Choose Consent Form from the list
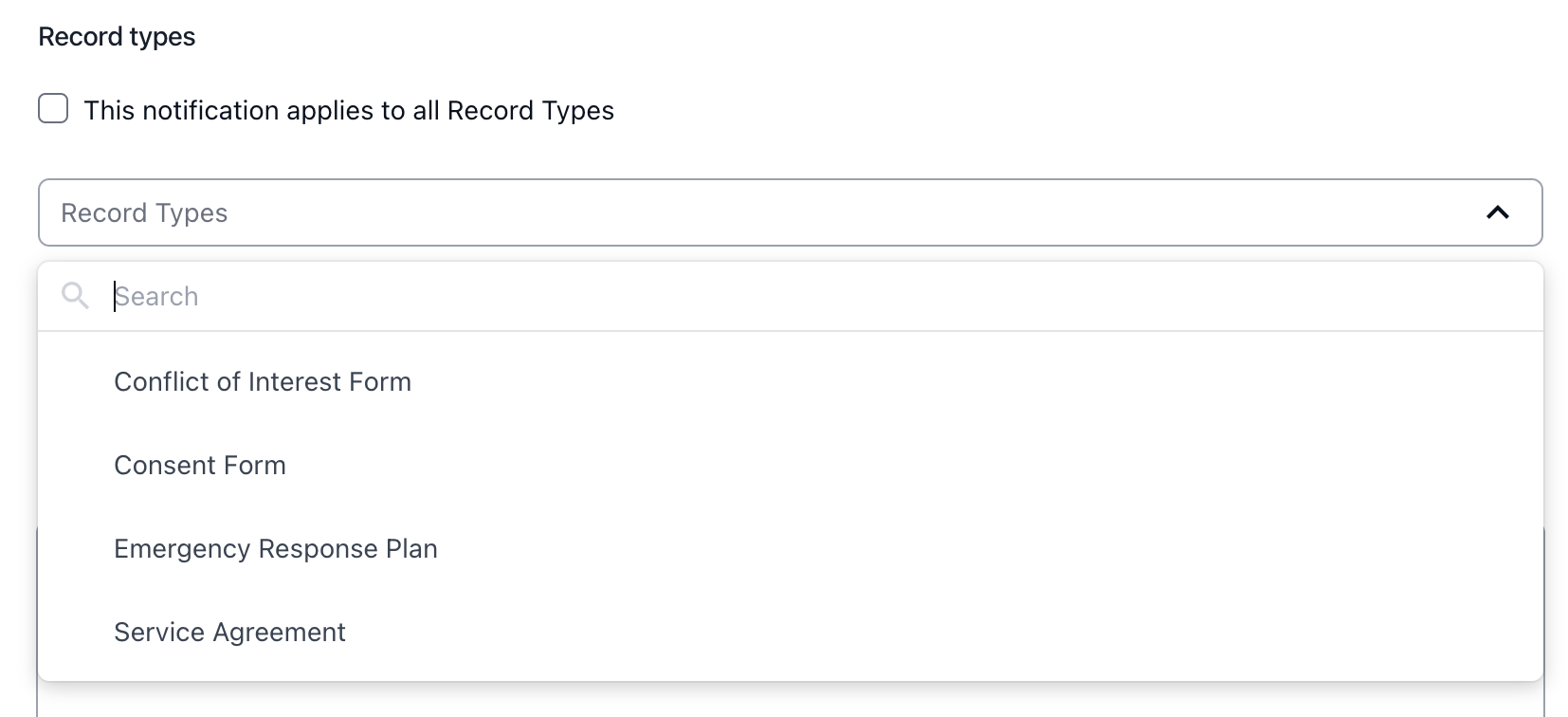The width and height of the screenshot is (1568, 717). point(200,466)
